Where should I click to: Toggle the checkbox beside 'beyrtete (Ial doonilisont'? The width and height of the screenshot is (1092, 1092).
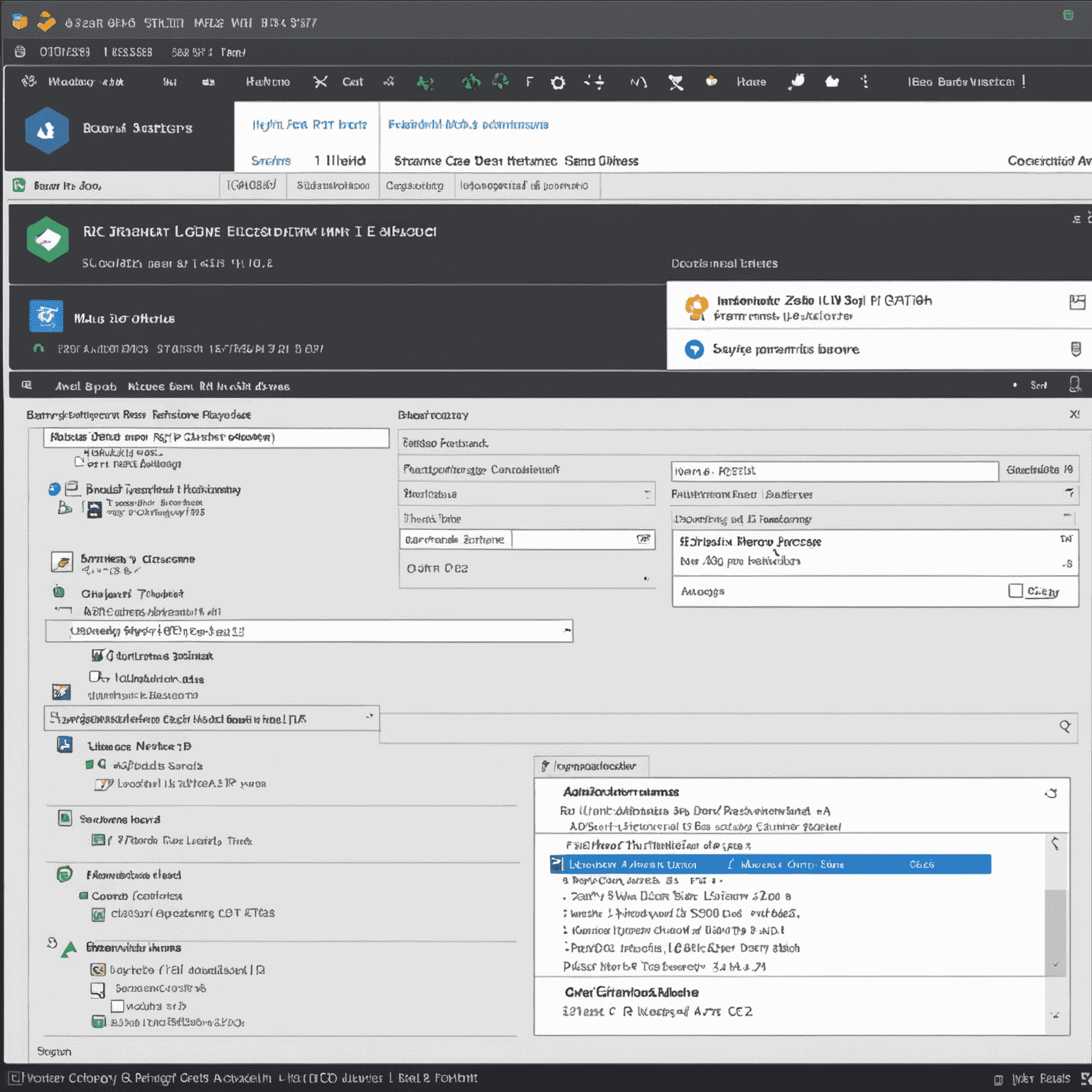[98, 970]
